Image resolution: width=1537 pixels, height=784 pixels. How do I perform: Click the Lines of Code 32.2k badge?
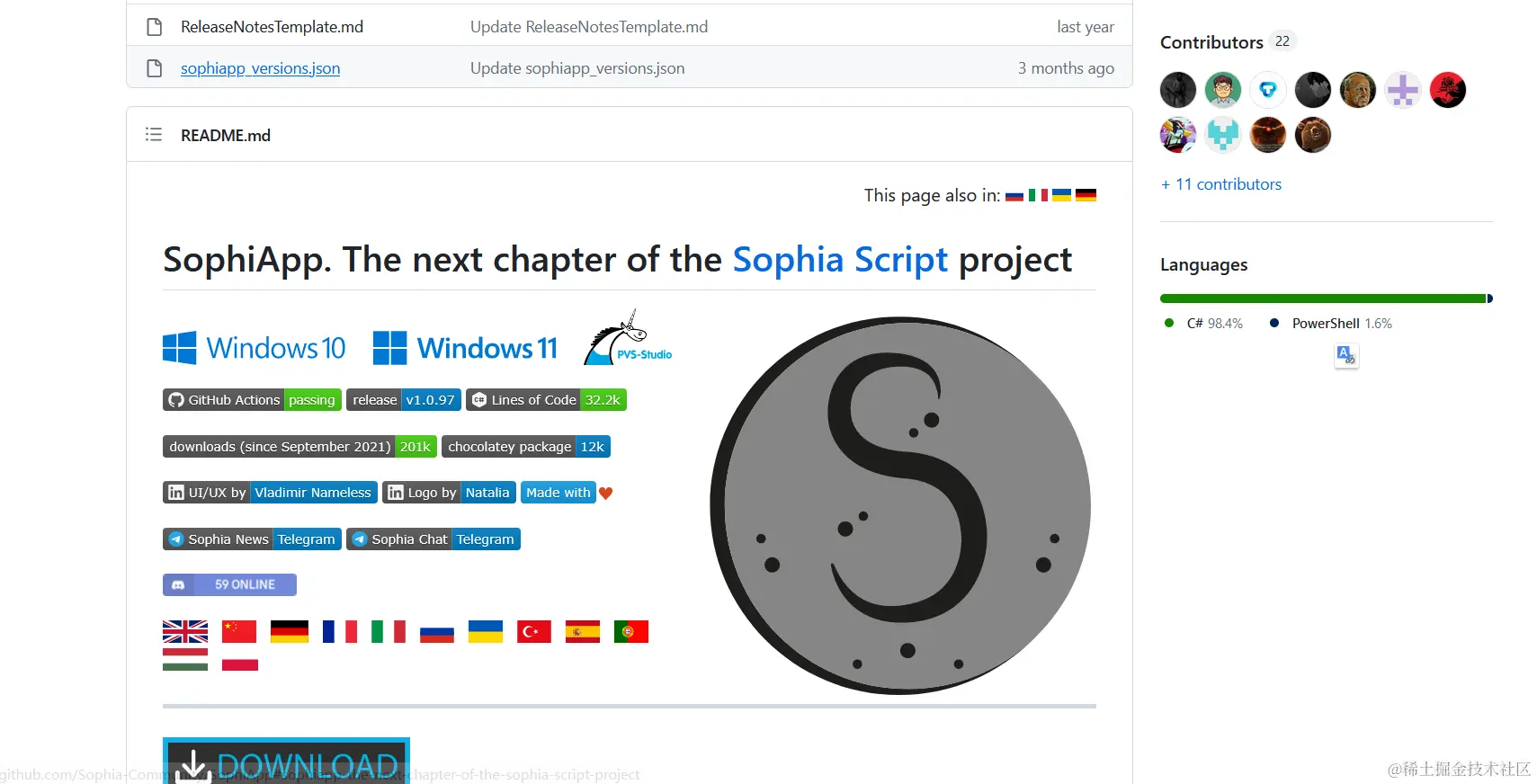coord(546,400)
